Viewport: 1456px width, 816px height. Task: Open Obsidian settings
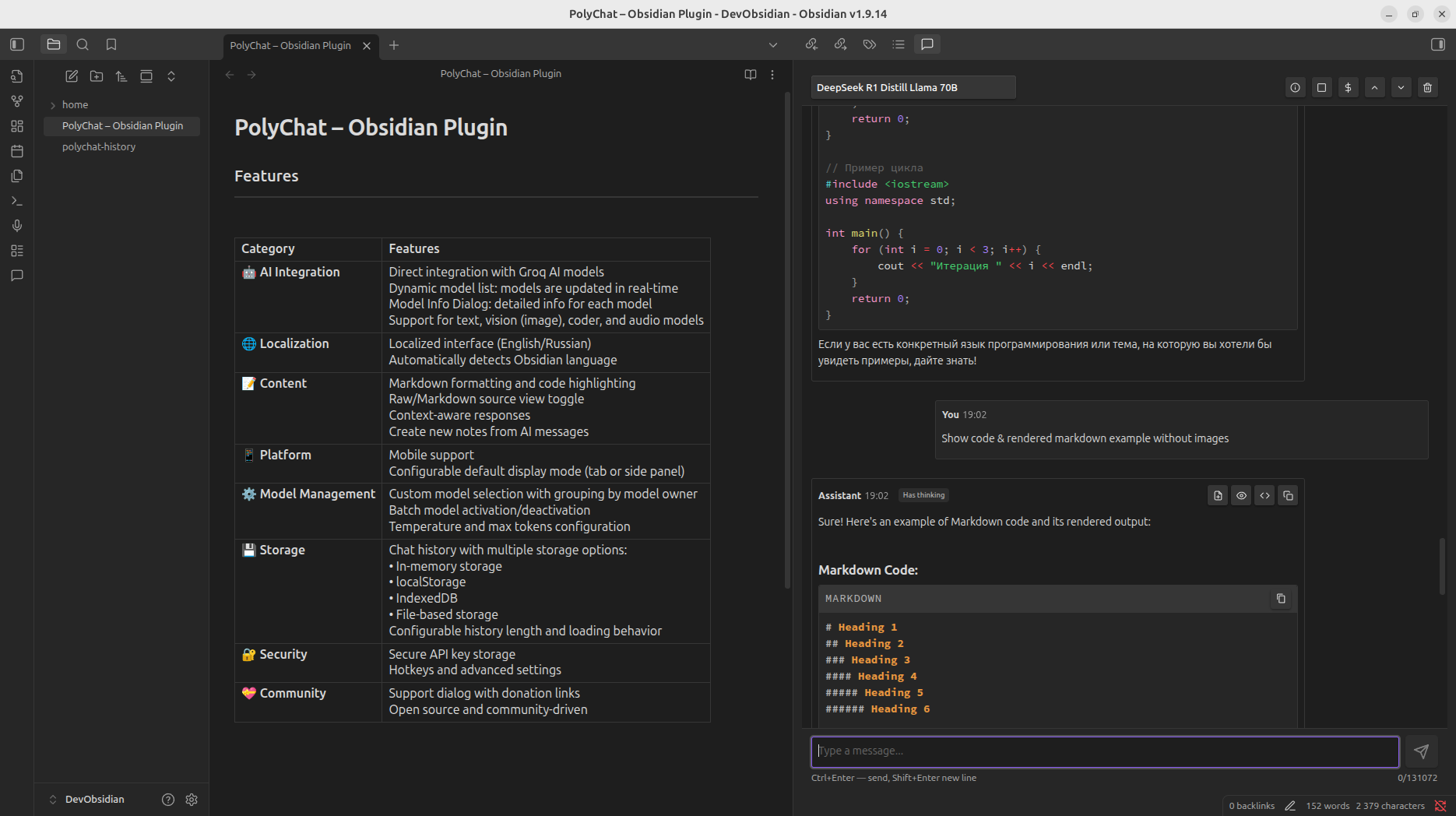tap(192, 800)
